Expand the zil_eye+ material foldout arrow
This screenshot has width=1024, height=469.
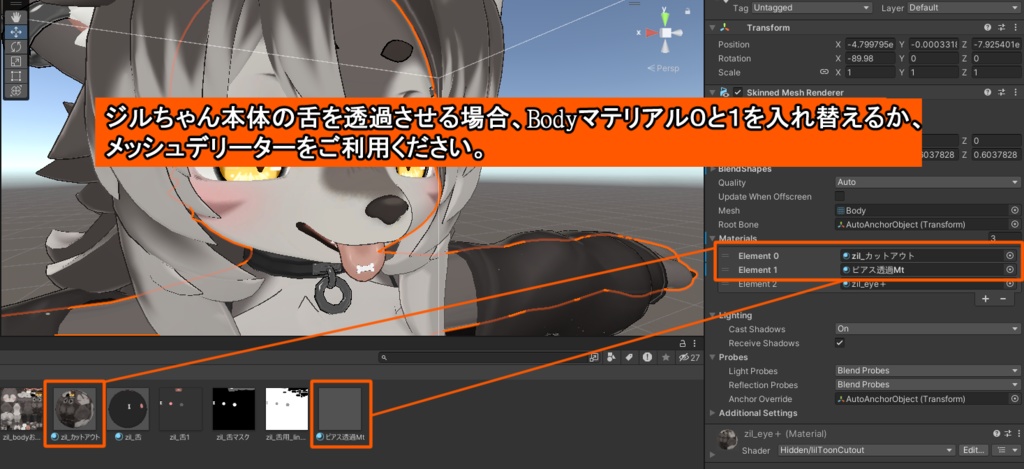click(x=712, y=454)
